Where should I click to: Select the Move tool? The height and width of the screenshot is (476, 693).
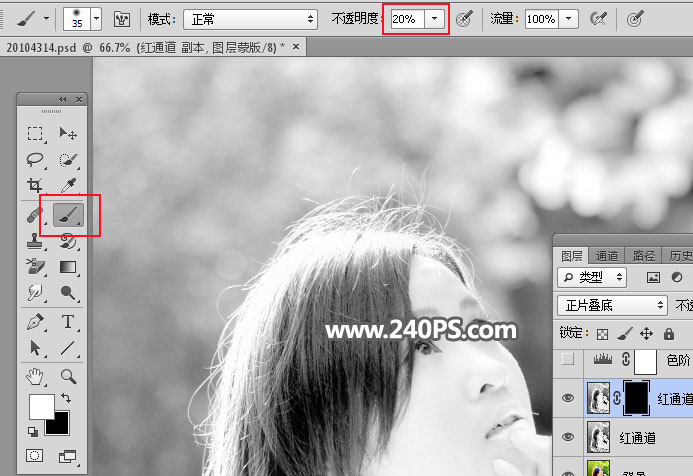point(68,133)
